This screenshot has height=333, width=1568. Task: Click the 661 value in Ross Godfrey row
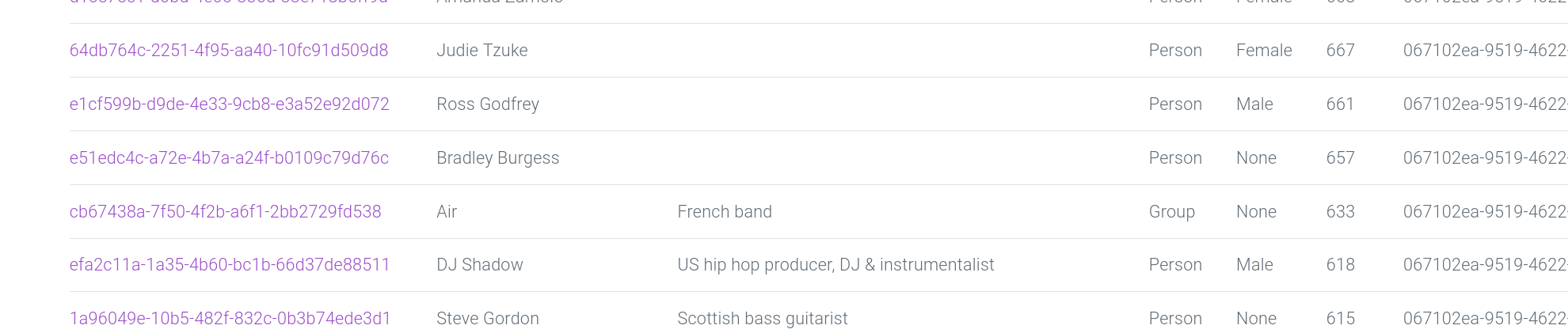pos(1341,104)
